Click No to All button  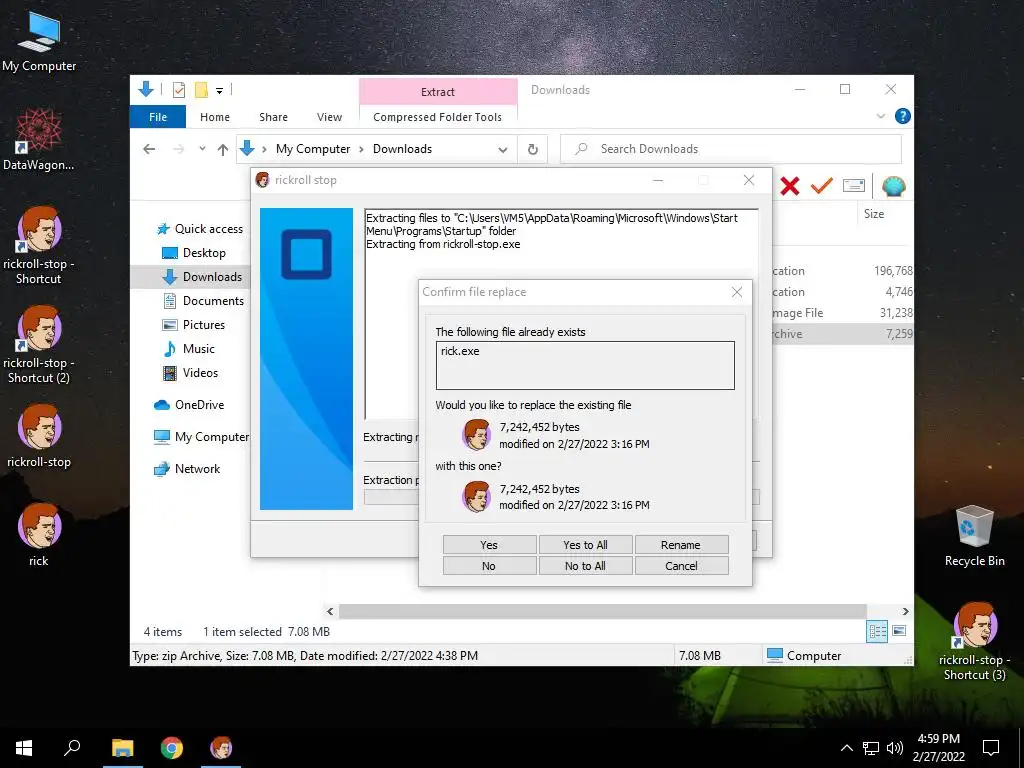(x=585, y=566)
